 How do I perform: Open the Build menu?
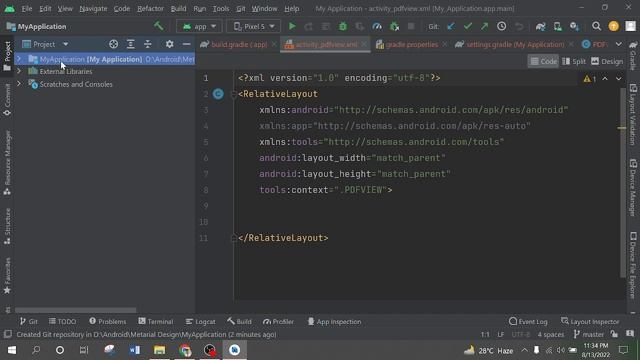tap(178, 9)
